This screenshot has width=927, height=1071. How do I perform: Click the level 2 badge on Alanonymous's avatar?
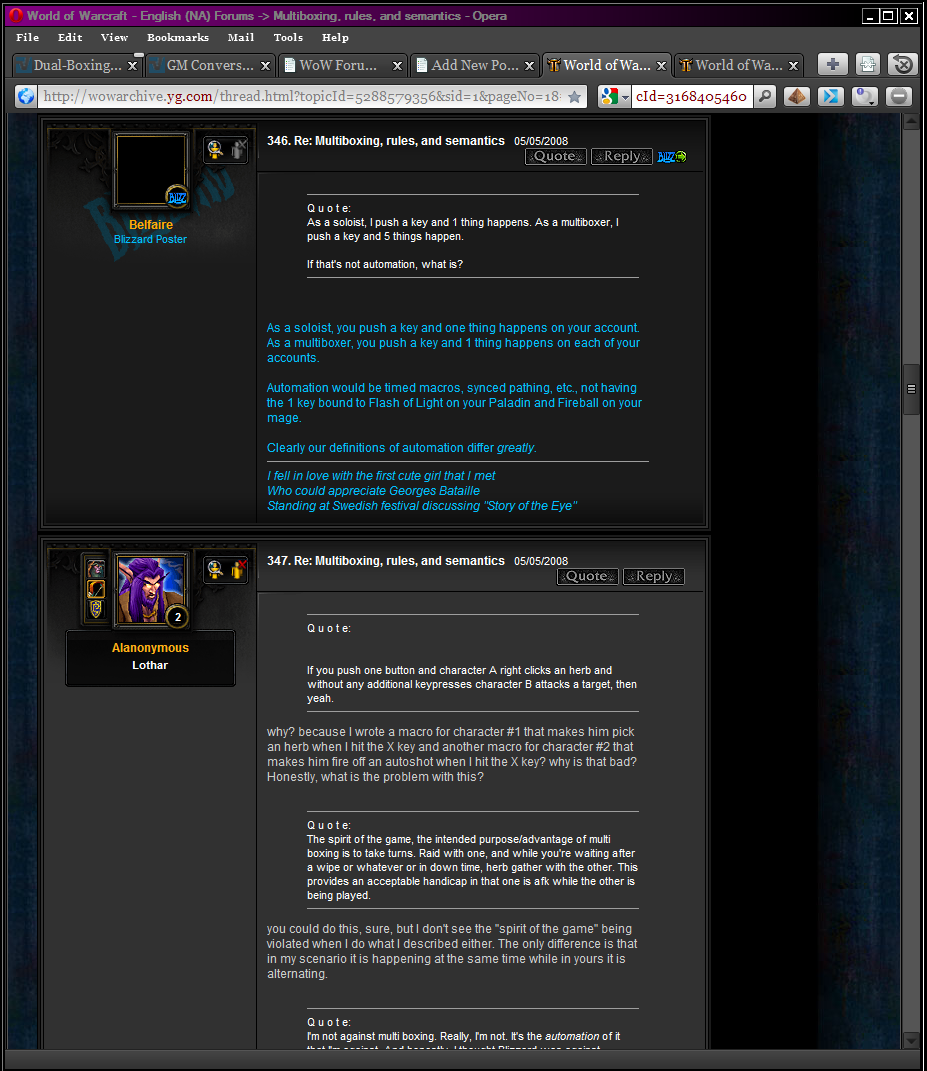coord(178,617)
